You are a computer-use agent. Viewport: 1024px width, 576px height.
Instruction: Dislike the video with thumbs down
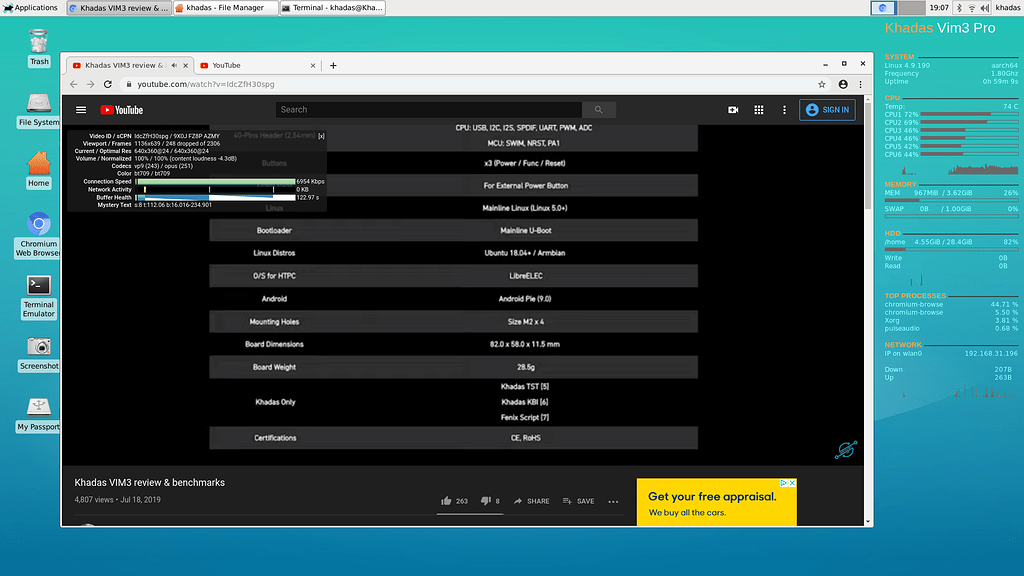(485, 501)
